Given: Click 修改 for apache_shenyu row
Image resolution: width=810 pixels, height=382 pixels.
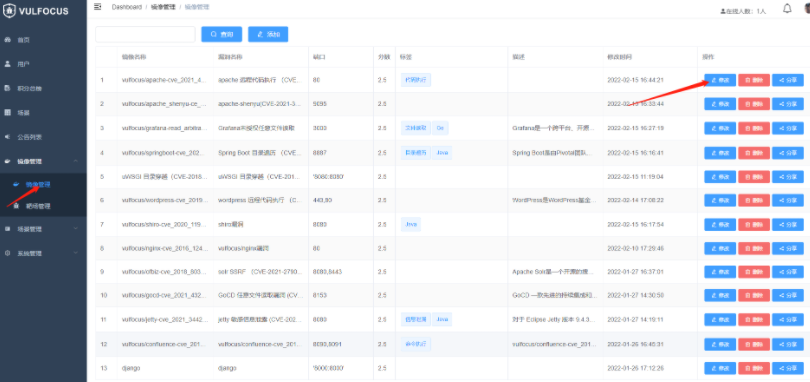Looking at the screenshot, I should click(x=720, y=104).
